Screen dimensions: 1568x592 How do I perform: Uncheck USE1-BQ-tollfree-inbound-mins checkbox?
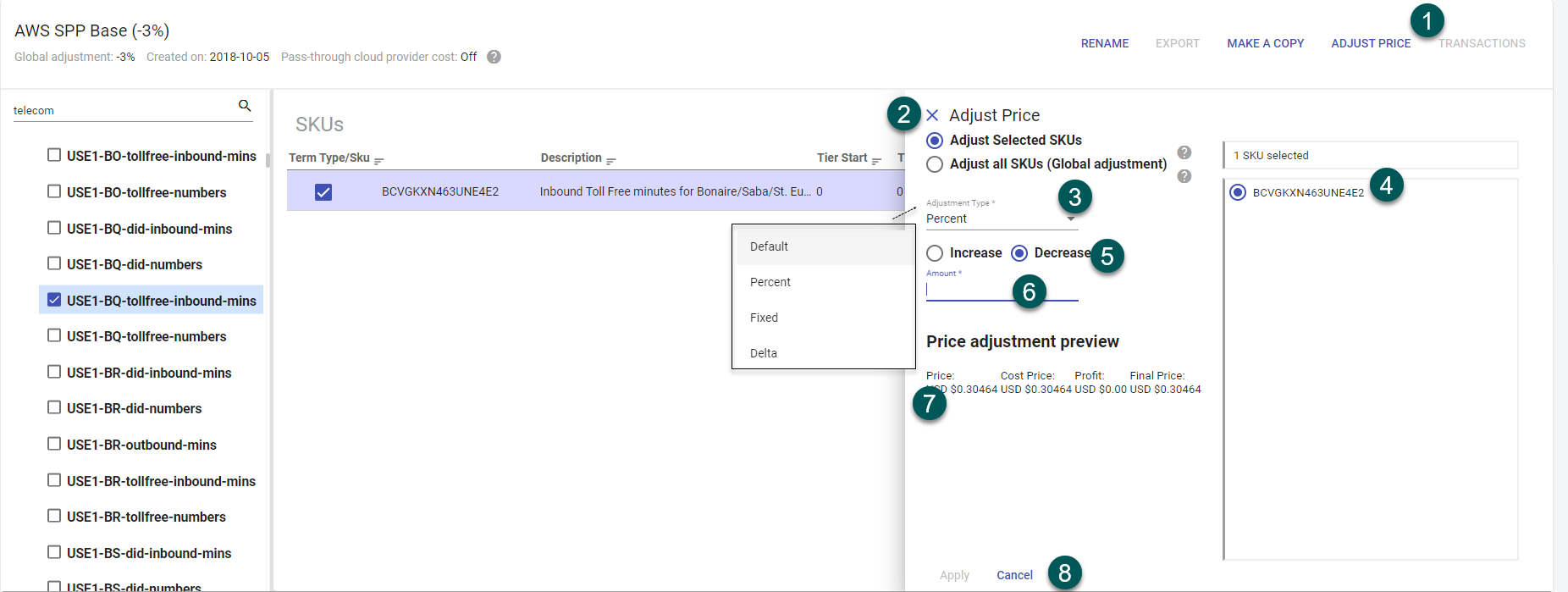[54, 300]
